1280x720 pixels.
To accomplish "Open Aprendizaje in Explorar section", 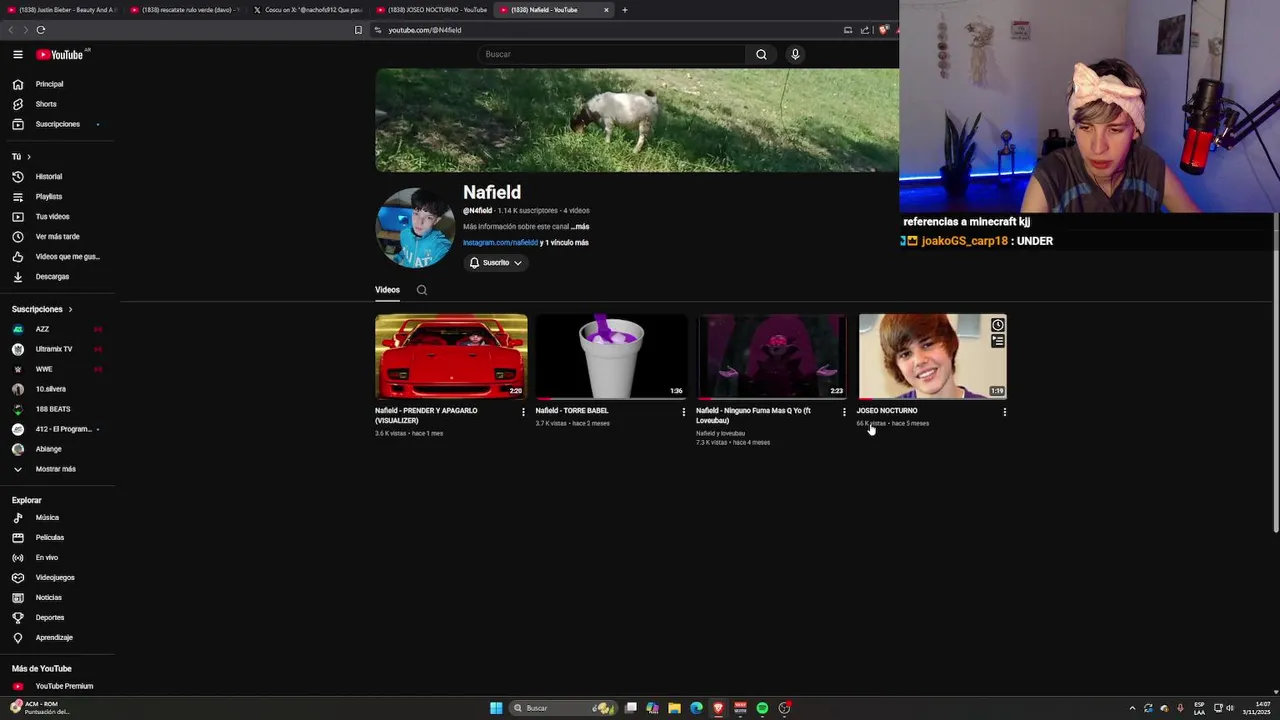I will pos(54,638).
